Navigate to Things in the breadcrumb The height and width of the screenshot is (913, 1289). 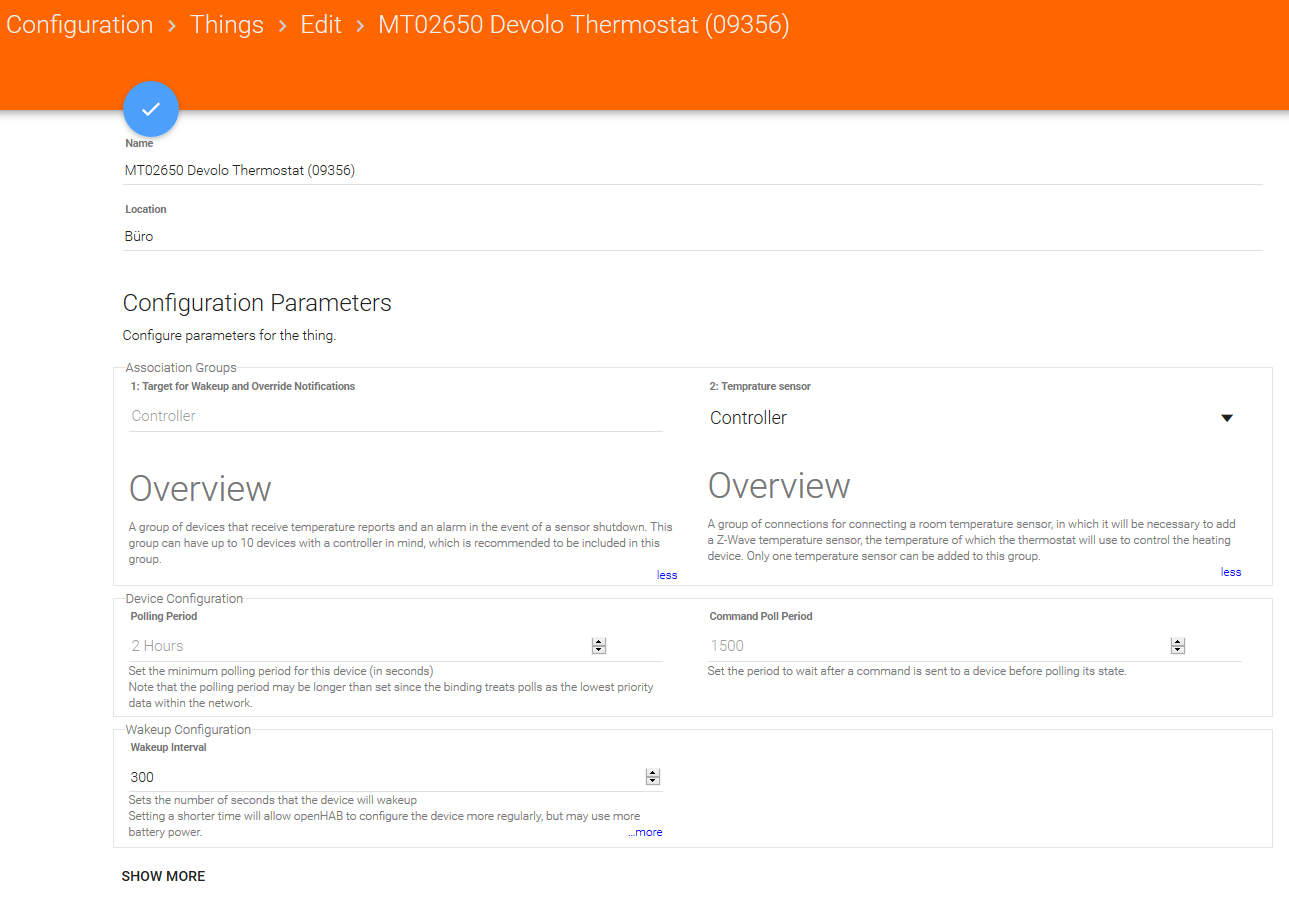pos(227,25)
